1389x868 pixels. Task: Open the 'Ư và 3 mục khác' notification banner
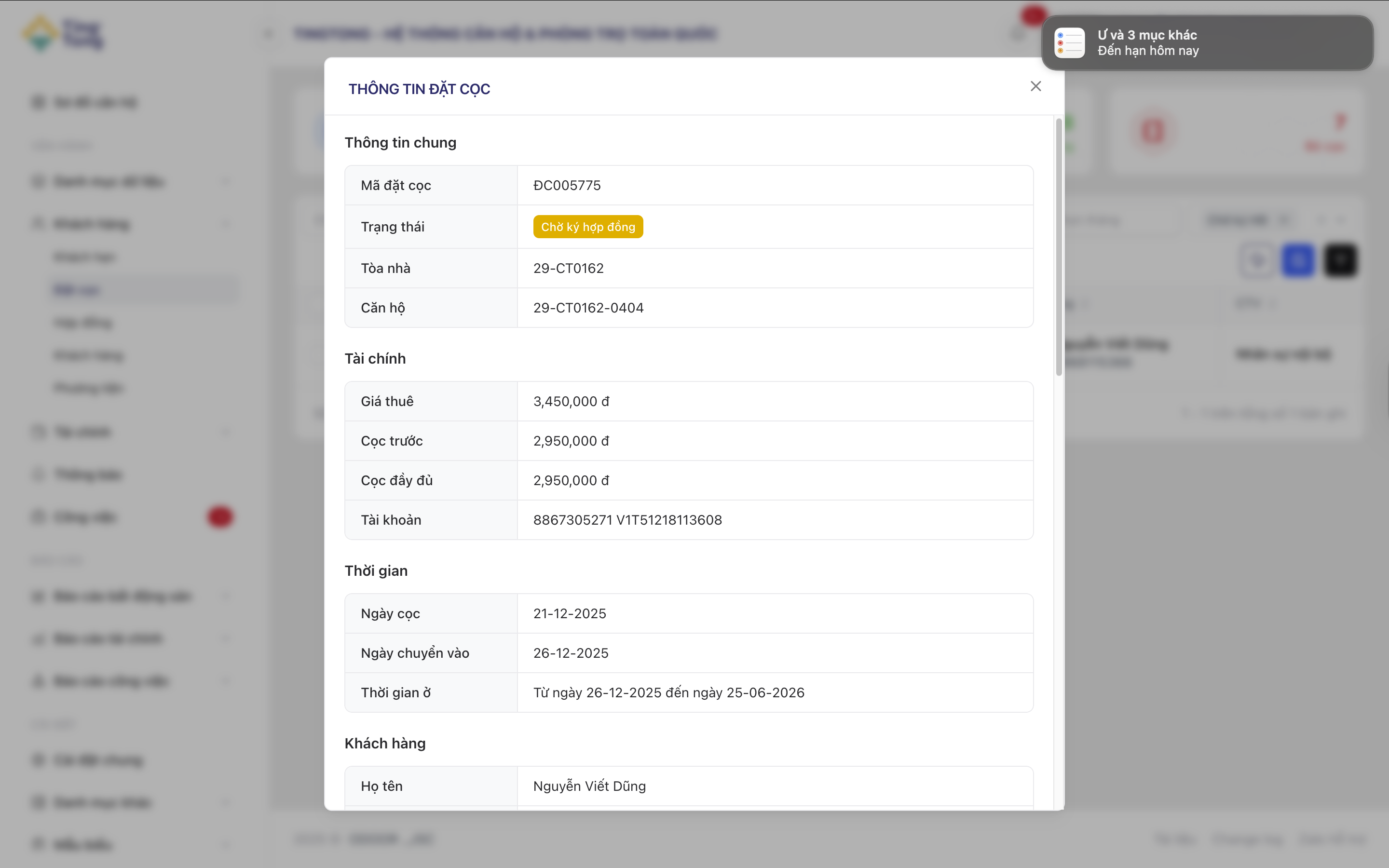pos(1205,43)
